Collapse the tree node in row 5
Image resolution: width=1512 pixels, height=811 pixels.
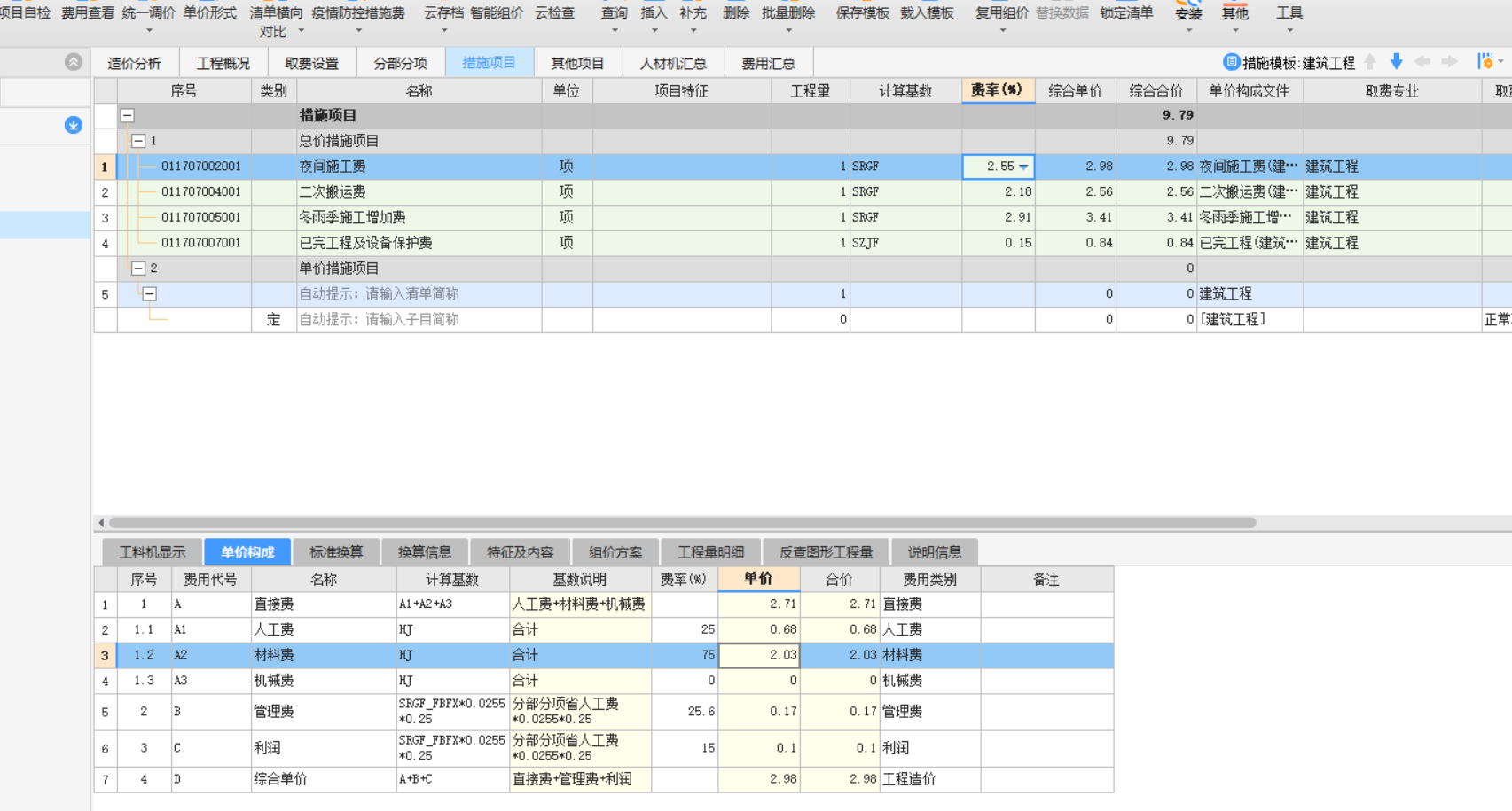(150, 293)
